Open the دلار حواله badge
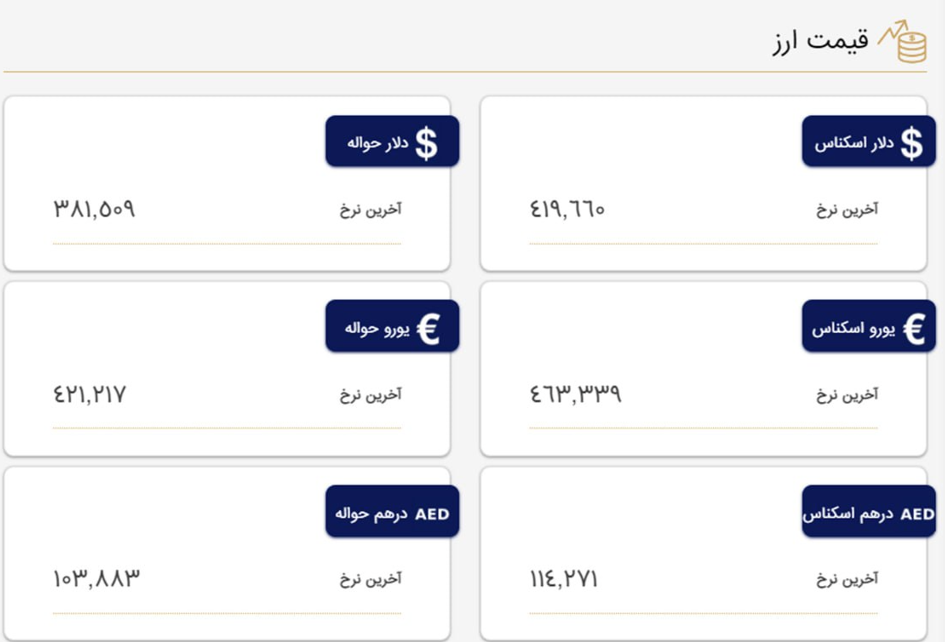945x642 pixels. pyautogui.click(x=392, y=141)
